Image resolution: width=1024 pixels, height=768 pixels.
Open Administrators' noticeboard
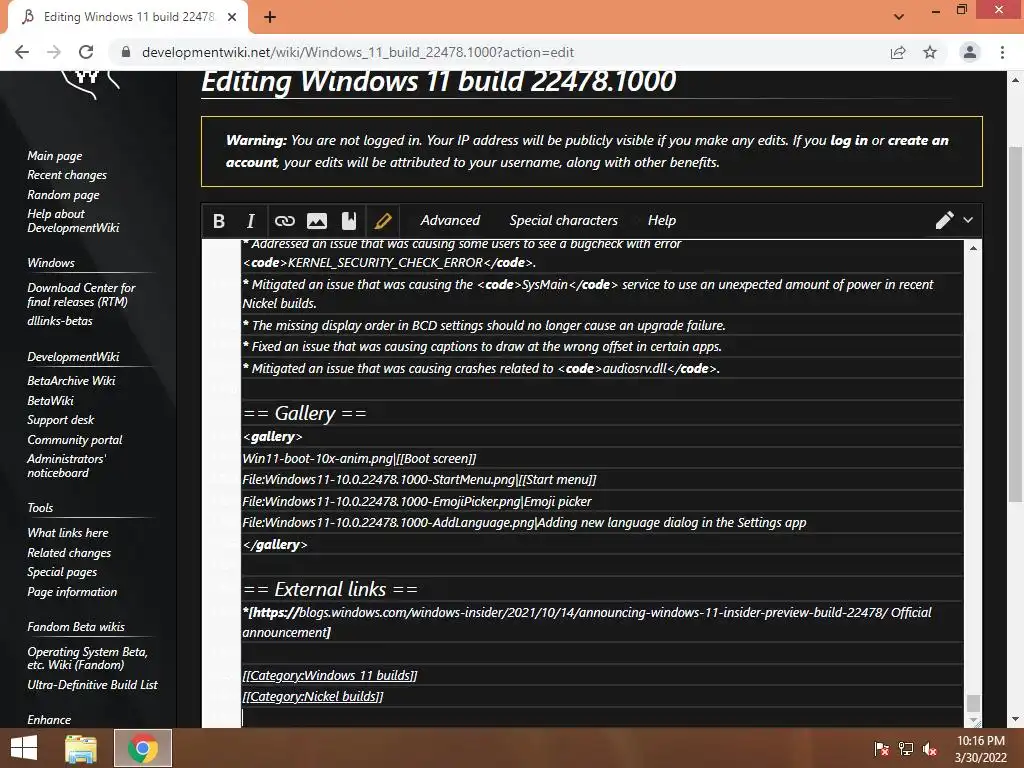[66, 466]
